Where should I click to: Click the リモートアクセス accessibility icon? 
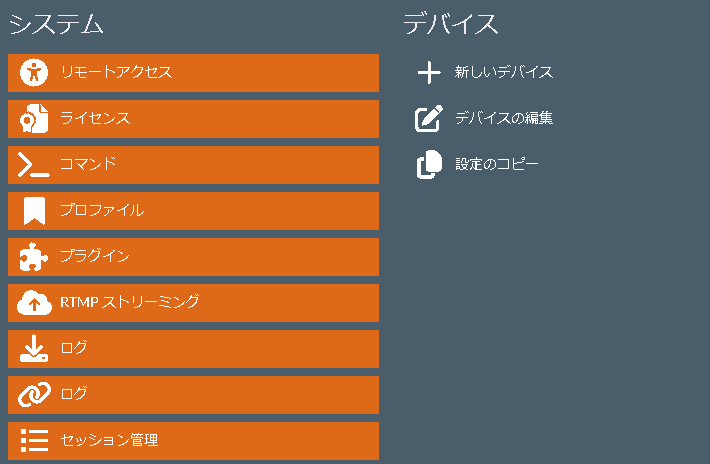pyautogui.click(x=34, y=72)
